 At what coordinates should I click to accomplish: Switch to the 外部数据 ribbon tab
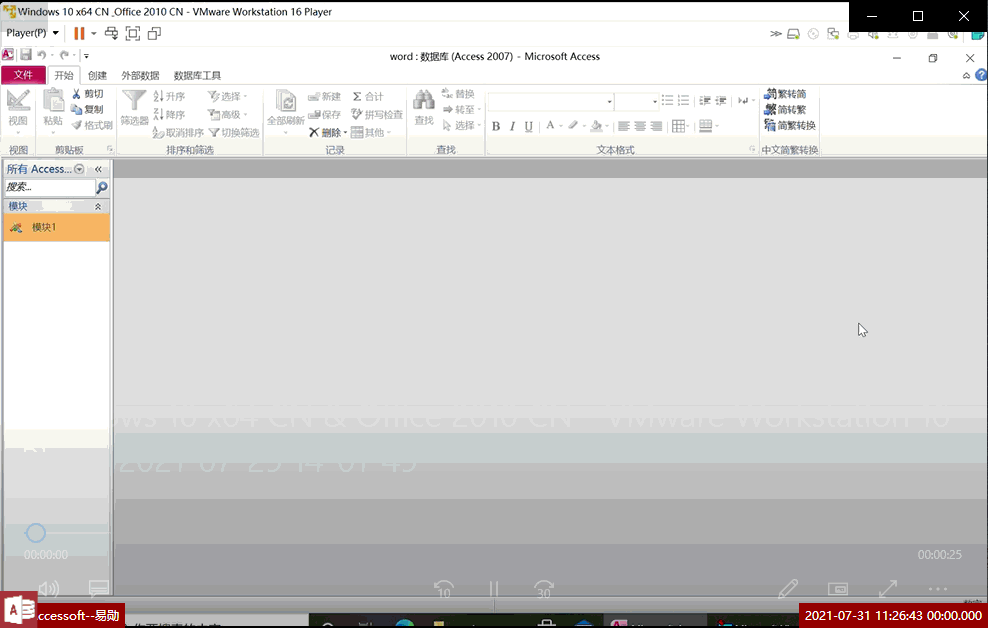[x=140, y=75]
